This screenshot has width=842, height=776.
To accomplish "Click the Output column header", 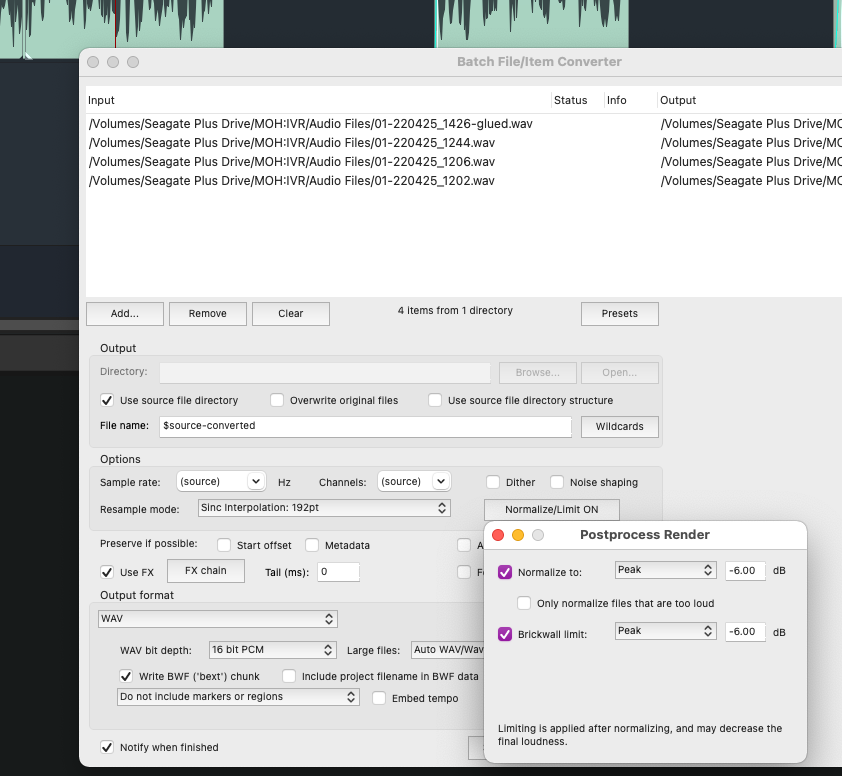I will tap(750, 100).
